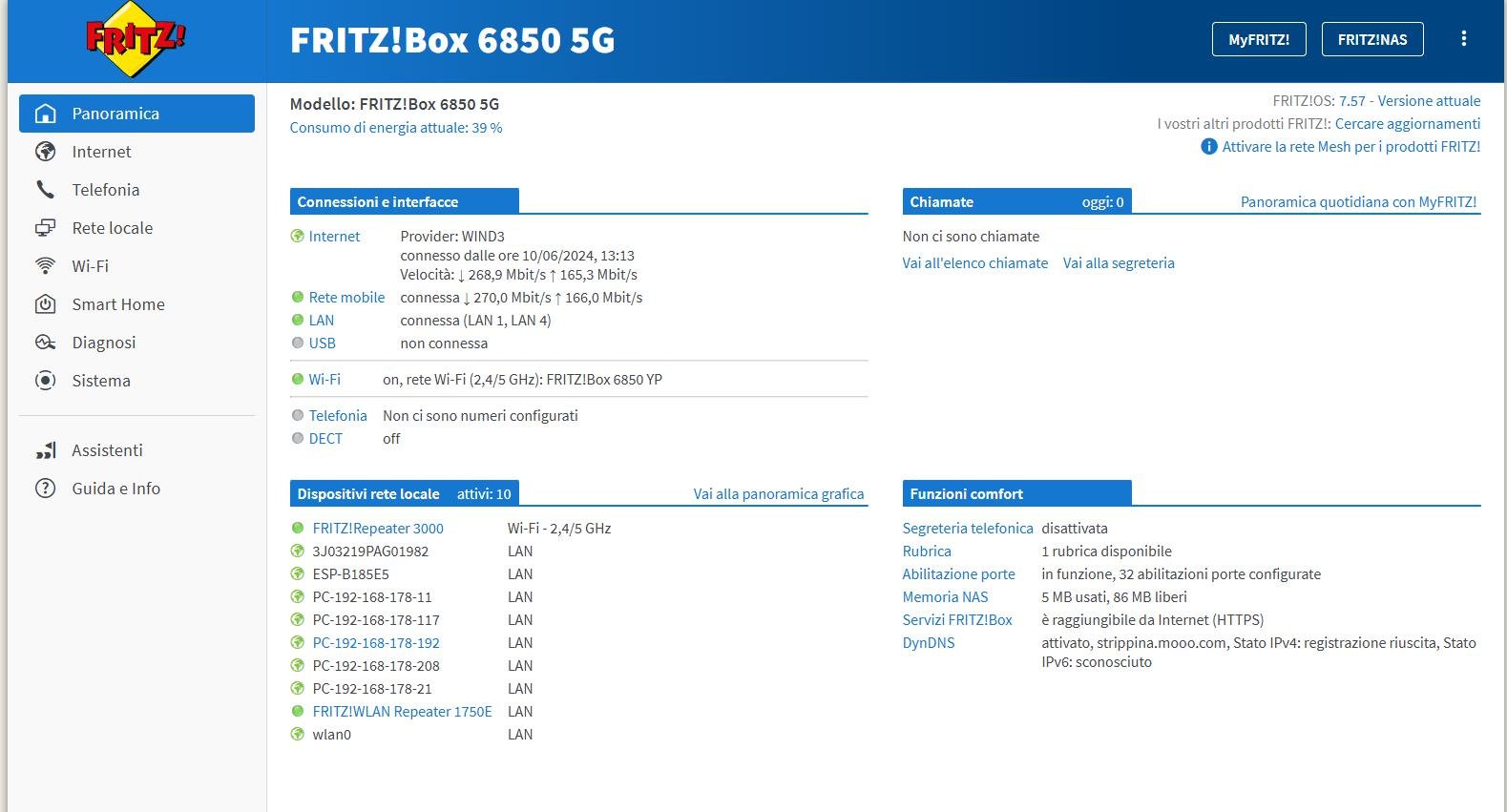Open Vai alla panoramica grafica link
This screenshot has height=812, width=1507.
pos(778,494)
